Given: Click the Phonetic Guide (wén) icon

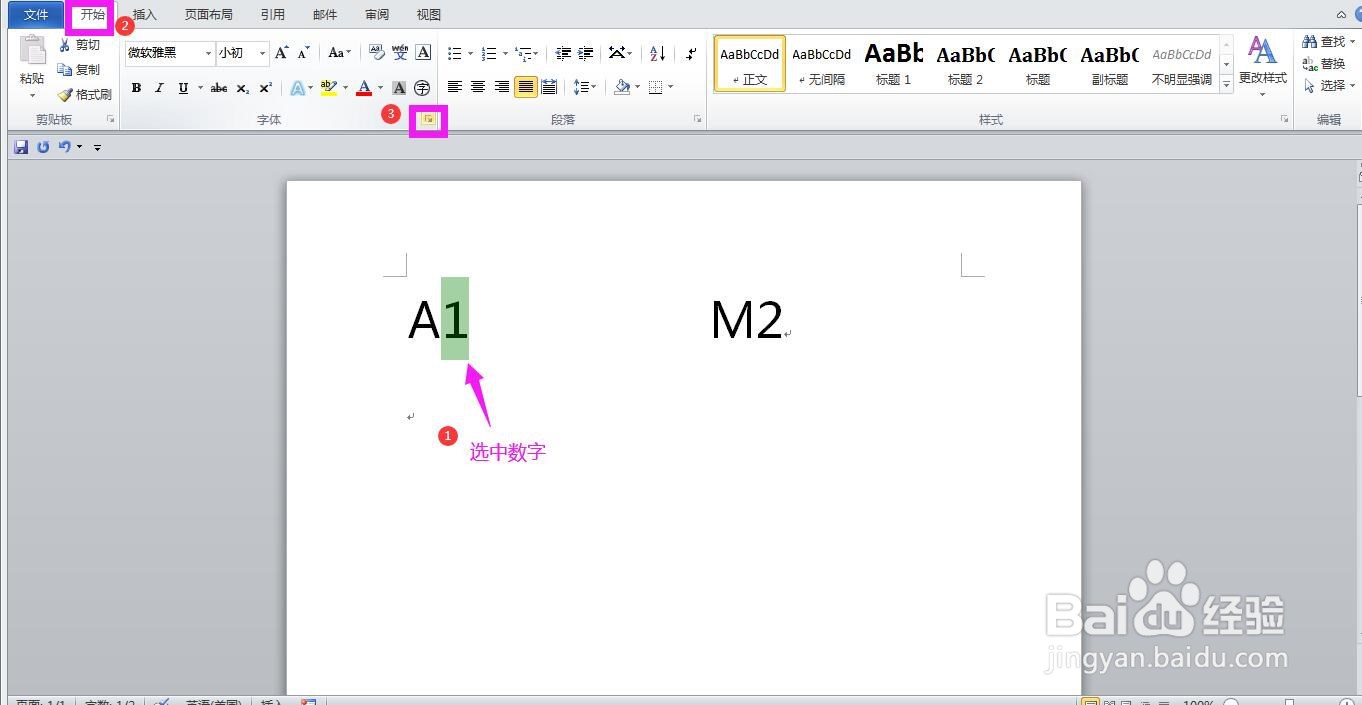Looking at the screenshot, I should [x=400, y=53].
